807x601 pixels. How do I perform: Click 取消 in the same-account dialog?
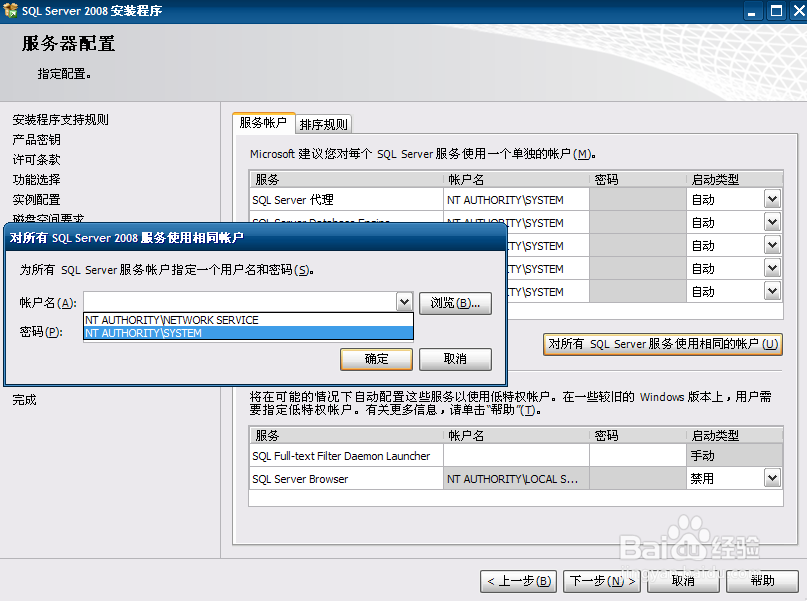[455, 359]
